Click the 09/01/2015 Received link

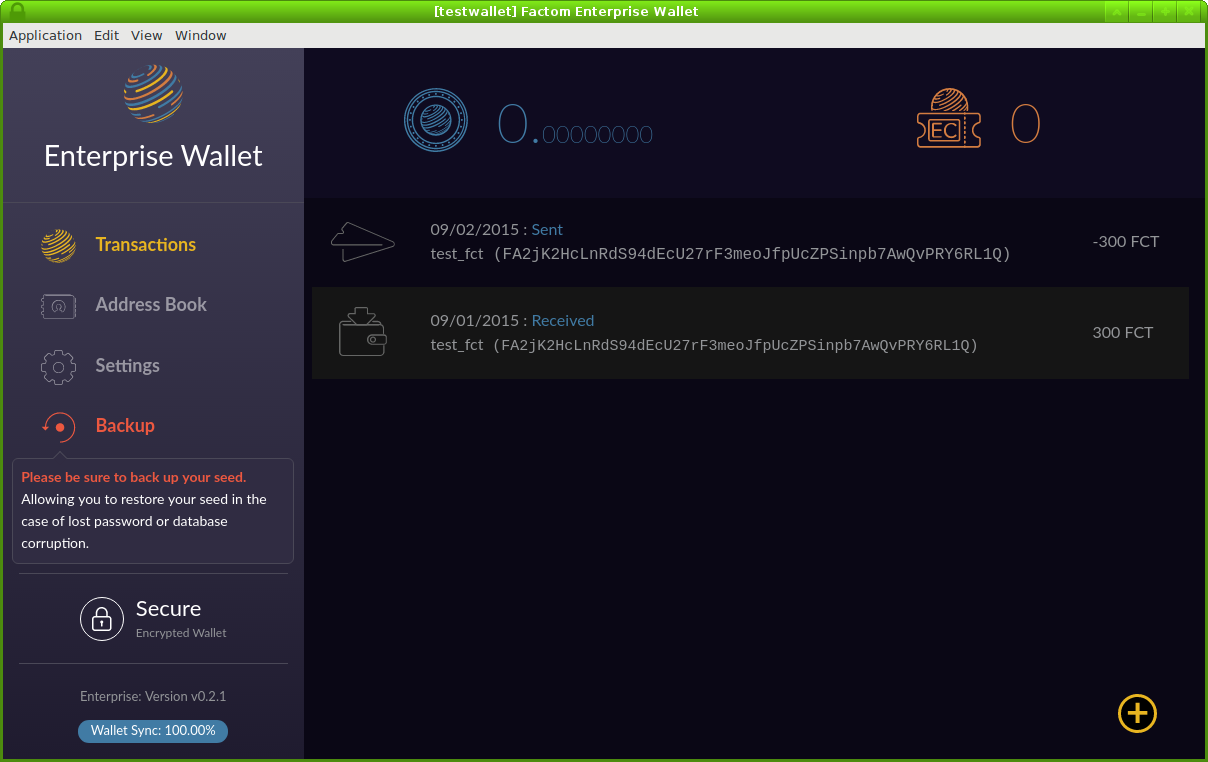tap(512, 320)
